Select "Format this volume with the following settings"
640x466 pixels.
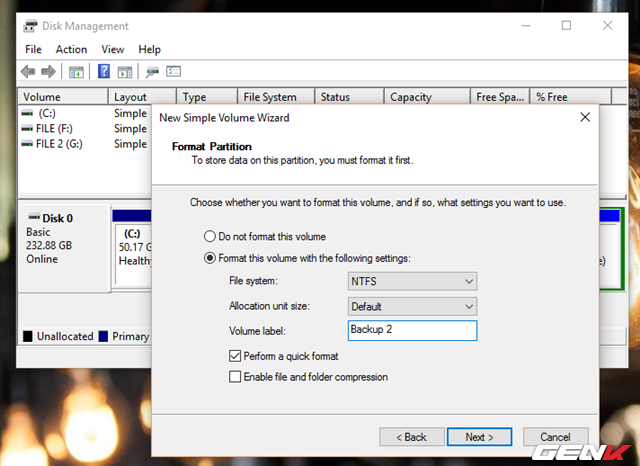210,257
